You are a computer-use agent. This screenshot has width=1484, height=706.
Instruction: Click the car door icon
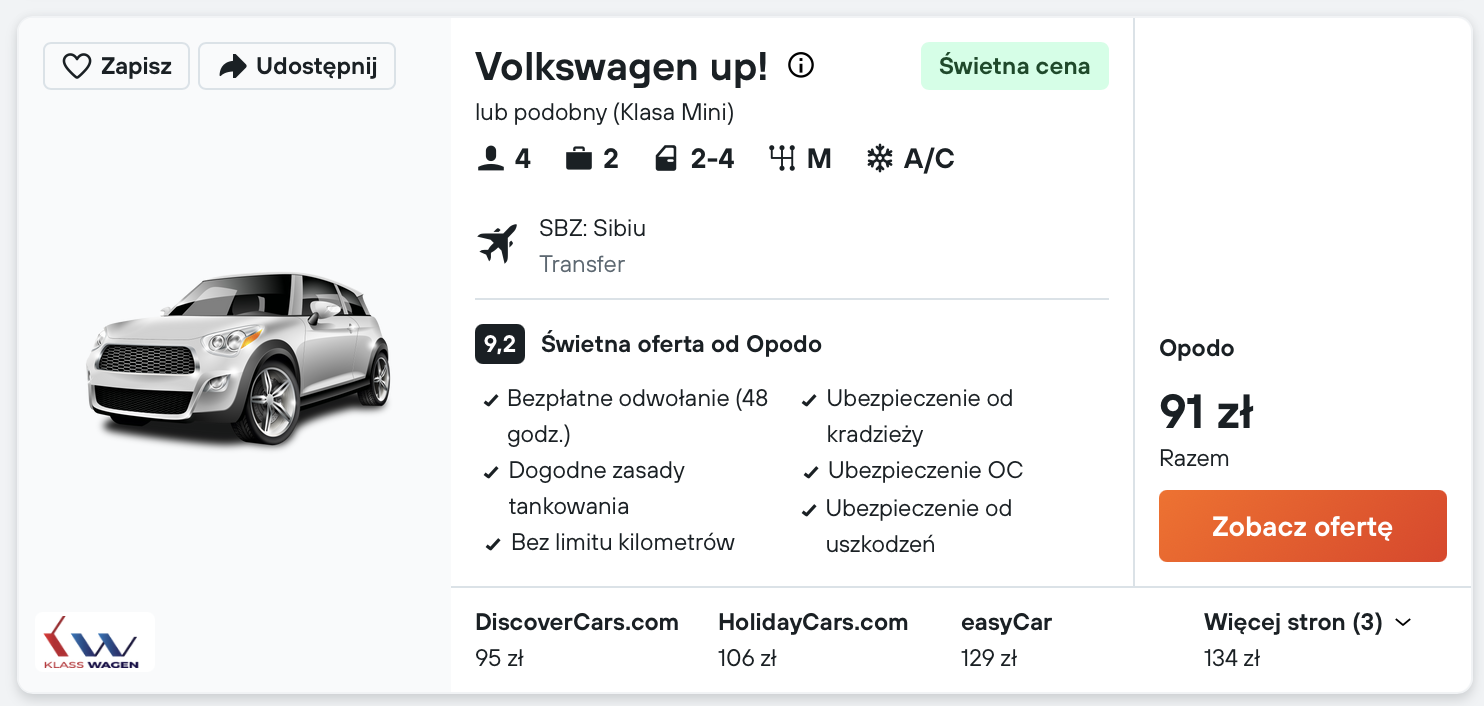tap(666, 159)
